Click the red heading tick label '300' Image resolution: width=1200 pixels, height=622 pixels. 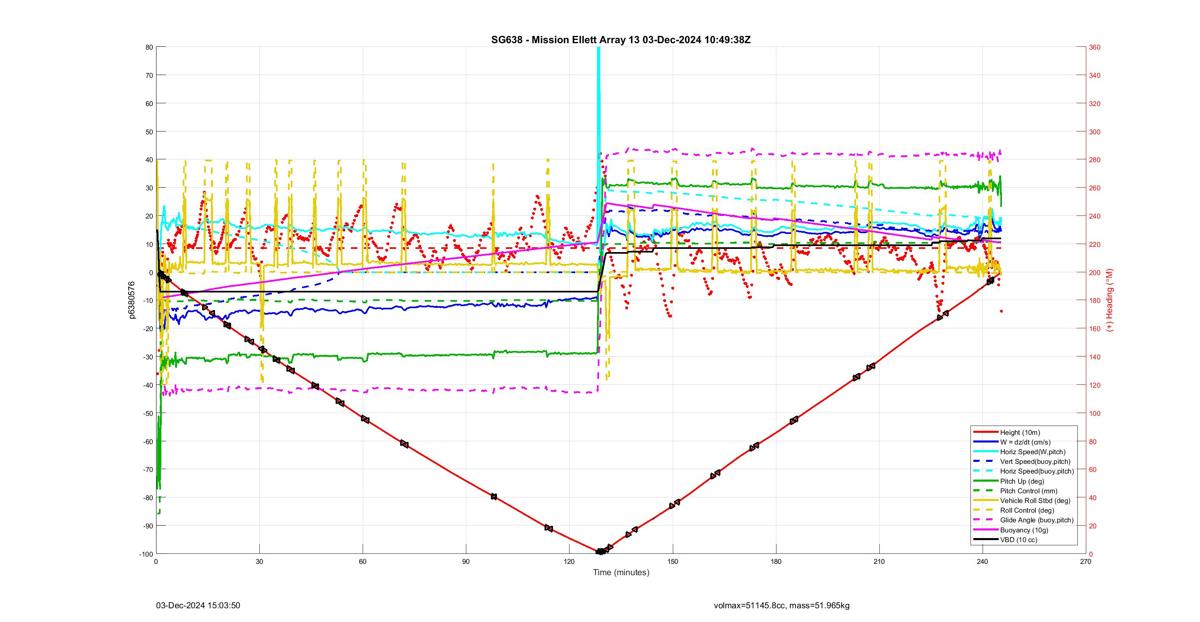(x=1095, y=131)
